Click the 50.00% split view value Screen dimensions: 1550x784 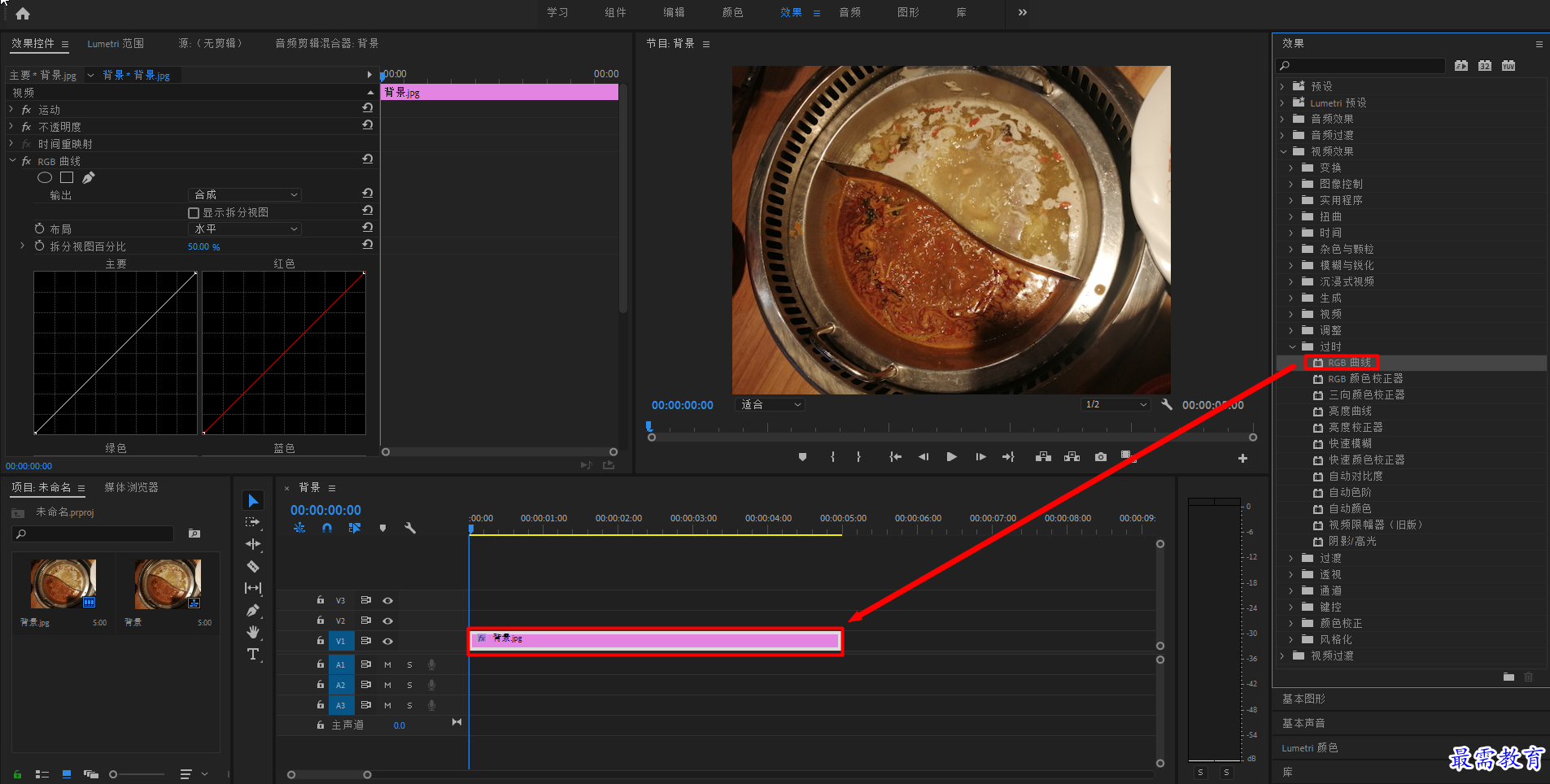(203, 246)
